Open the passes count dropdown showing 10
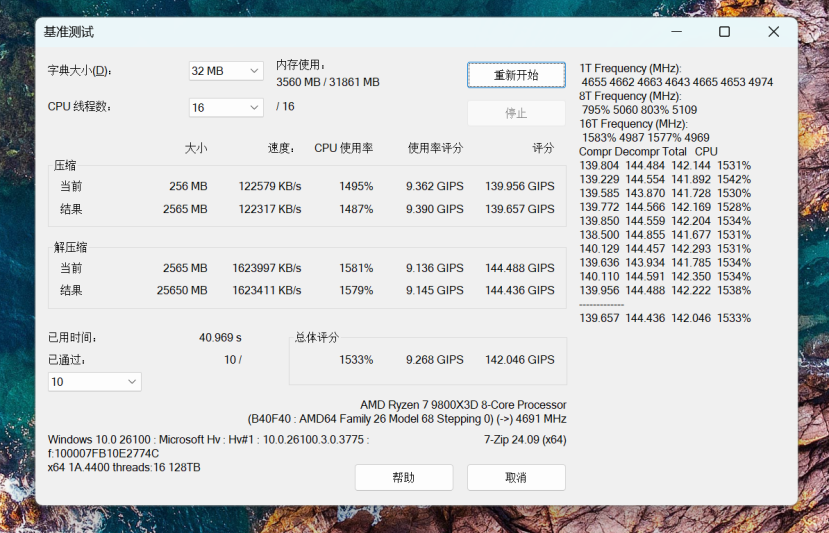Viewport: 829px width, 533px height. (x=95, y=382)
